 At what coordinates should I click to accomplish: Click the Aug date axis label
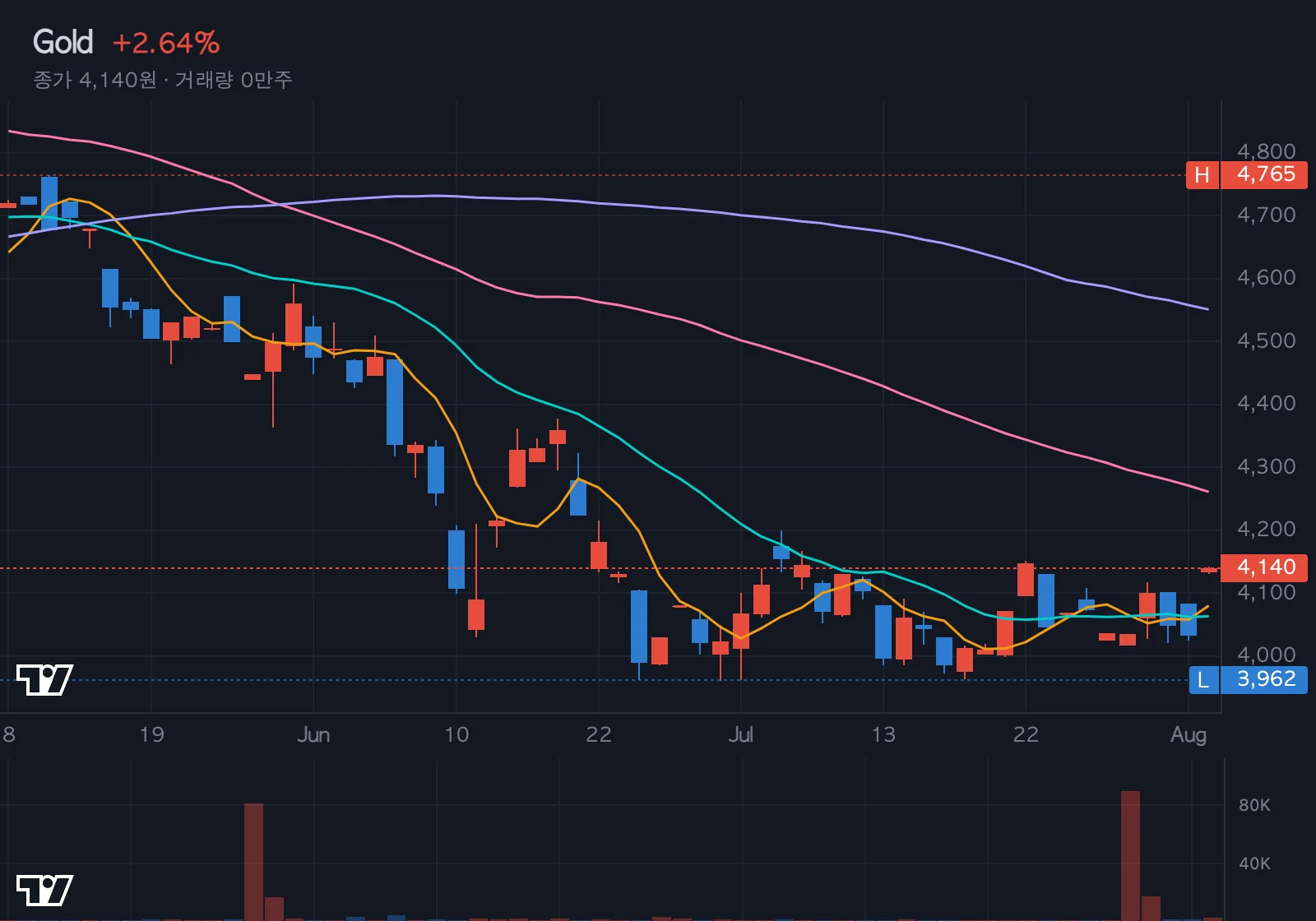[1189, 734]
